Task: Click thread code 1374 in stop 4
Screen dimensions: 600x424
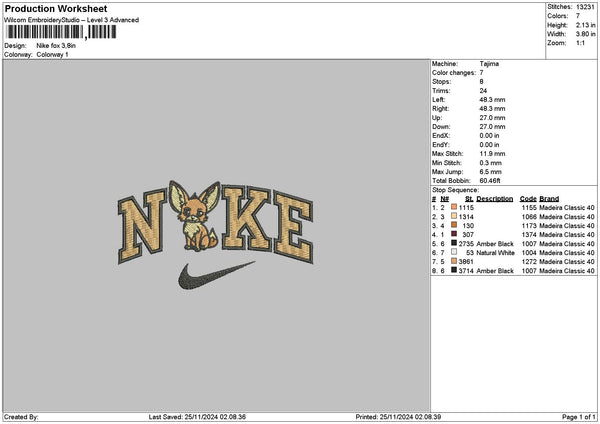Action: click(x=529, y=235)
